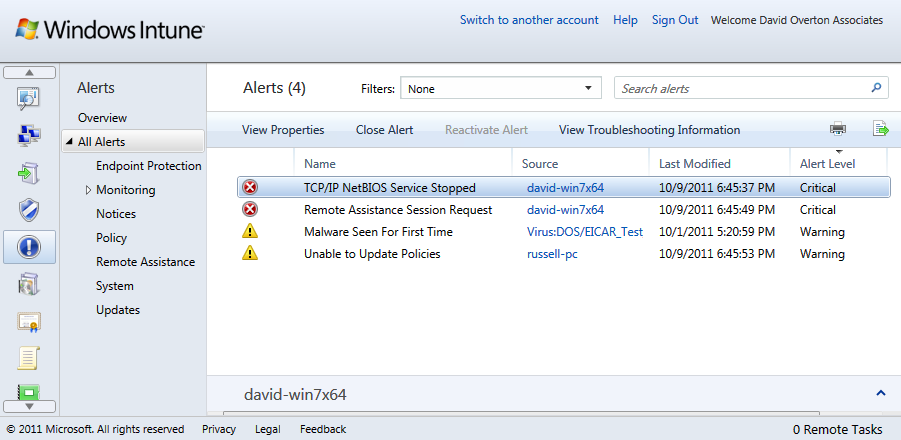901x440 pixels.
Task: Open the russell-pc source link
Action: [552, 254]
